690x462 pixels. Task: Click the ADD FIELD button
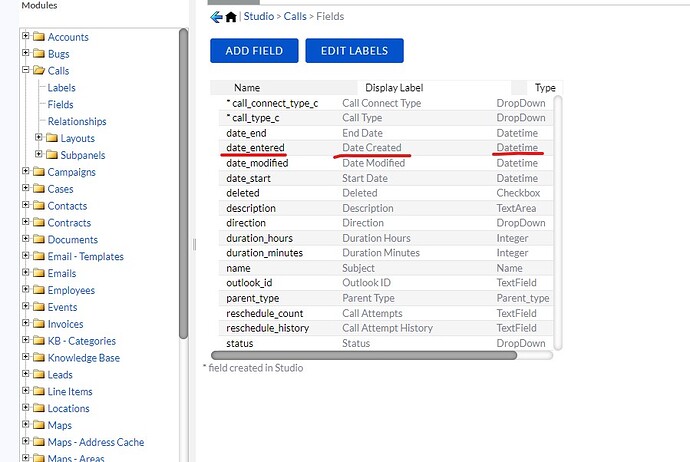pos(254,51)
